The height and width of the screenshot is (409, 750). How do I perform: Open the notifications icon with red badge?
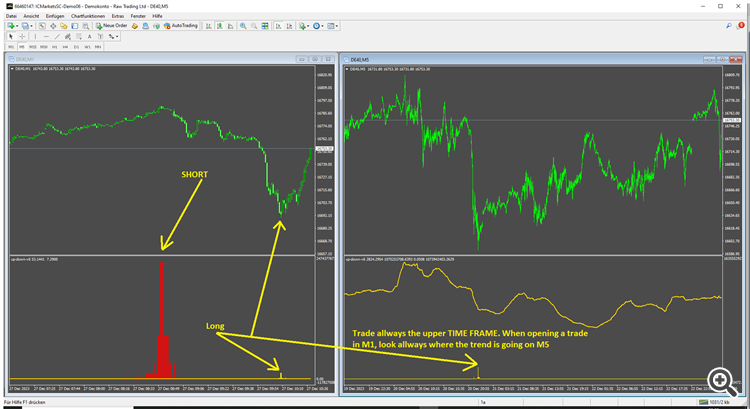click(740, 26)
